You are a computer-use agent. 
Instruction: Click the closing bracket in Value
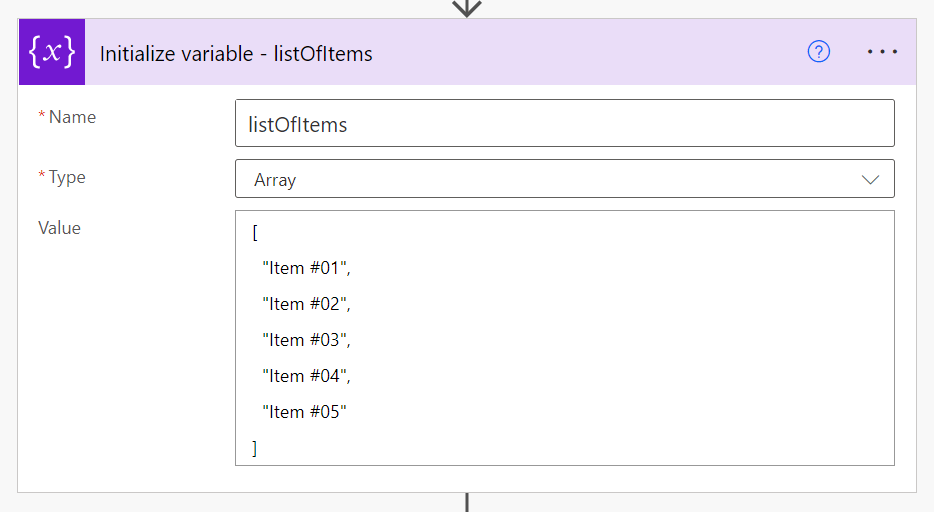(255, 448)
